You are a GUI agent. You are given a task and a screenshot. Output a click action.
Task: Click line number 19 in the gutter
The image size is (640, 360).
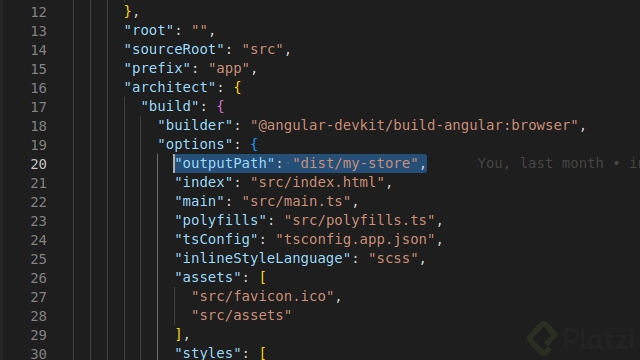coord(39,145)
